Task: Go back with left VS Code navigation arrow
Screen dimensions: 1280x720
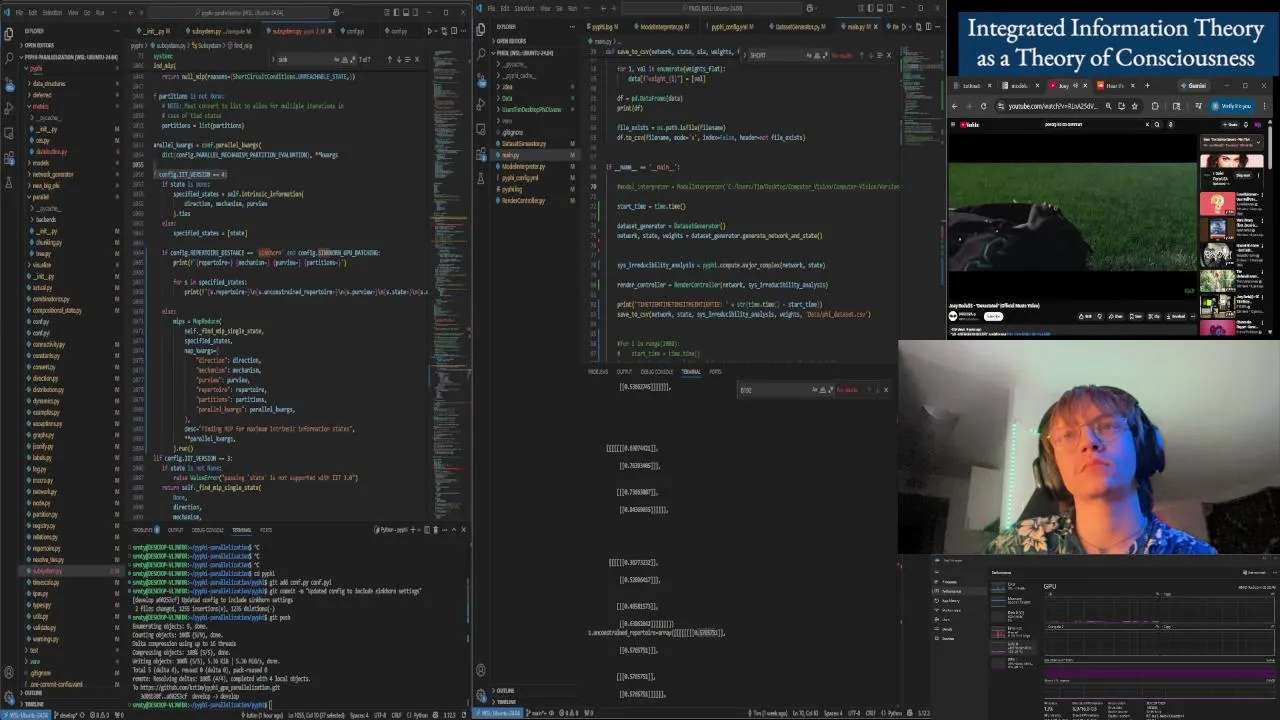Action: coord(131,13)
